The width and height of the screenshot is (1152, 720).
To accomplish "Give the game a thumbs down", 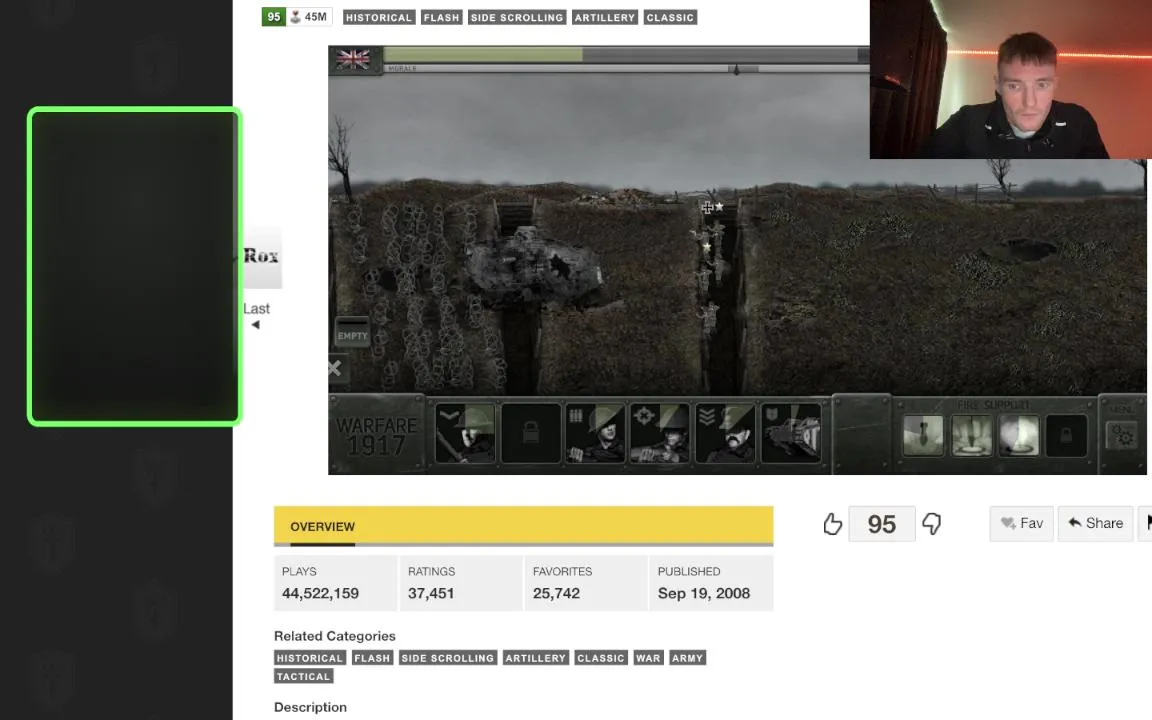I will tap(932, 524).
